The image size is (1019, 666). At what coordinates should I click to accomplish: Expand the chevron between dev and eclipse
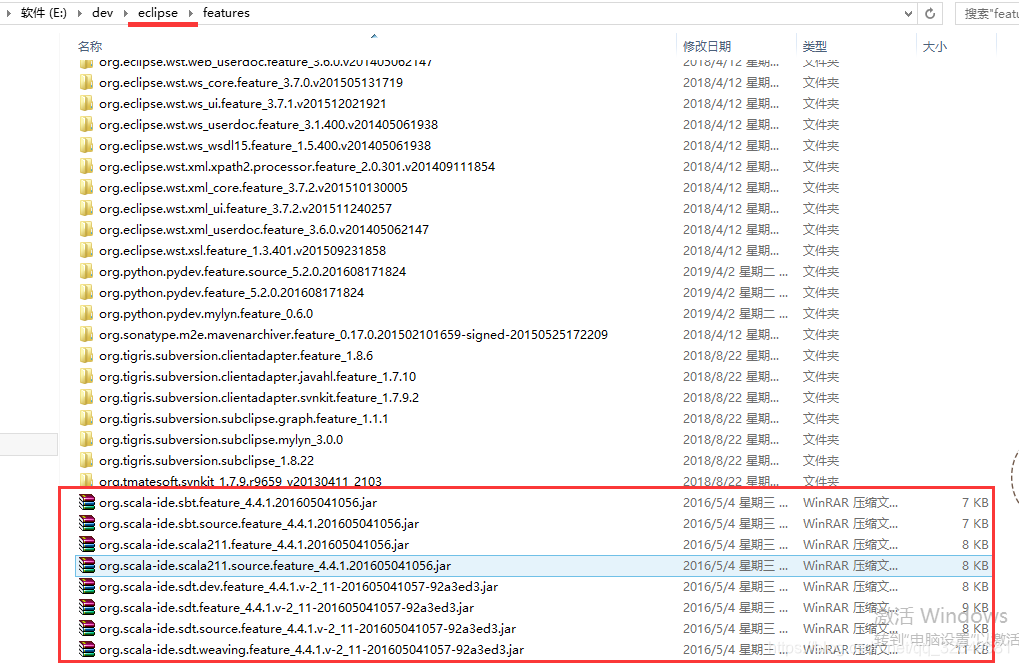(x=125, y=13)
